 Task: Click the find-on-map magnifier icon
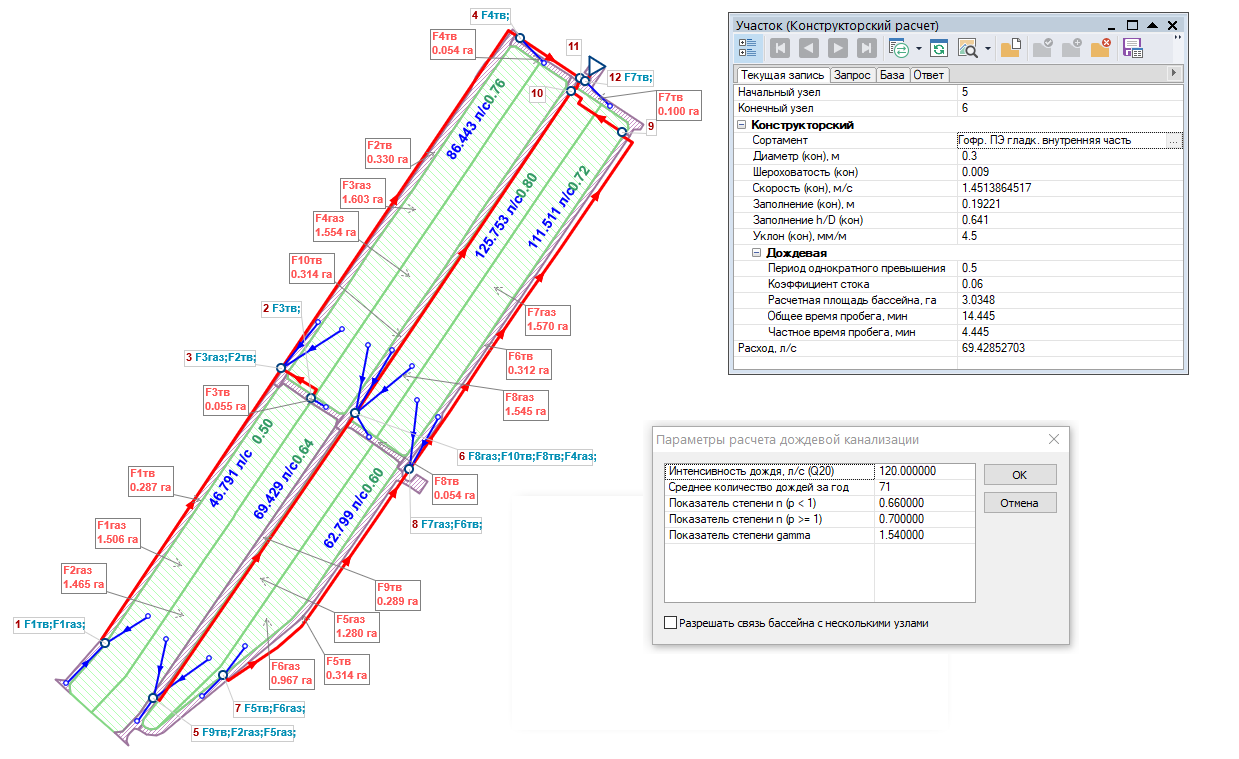(967, 48)
